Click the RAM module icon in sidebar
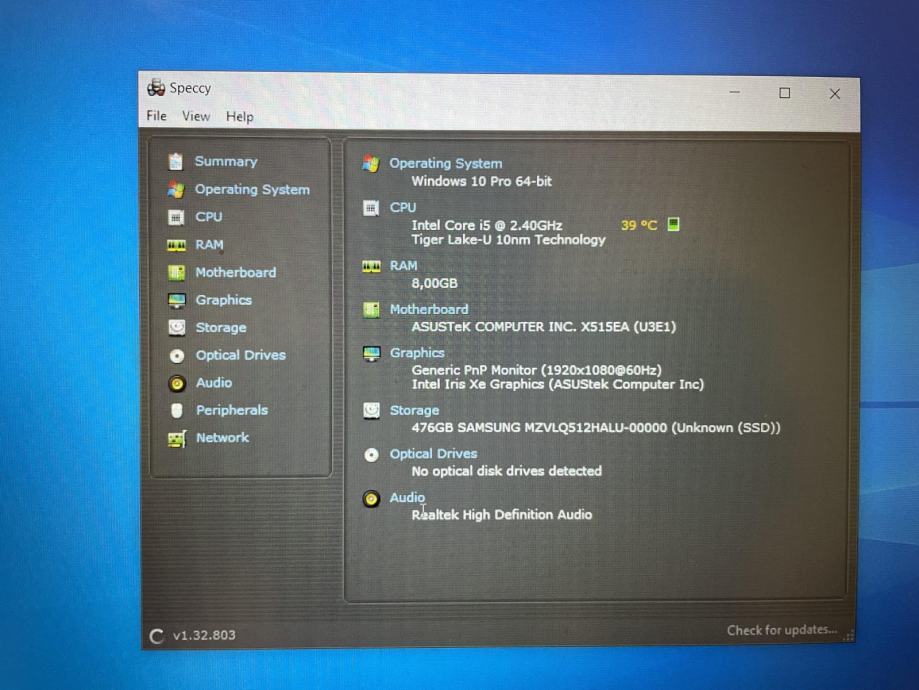The width and height of the screenshot is (919, 690). [x=176, y=245]
